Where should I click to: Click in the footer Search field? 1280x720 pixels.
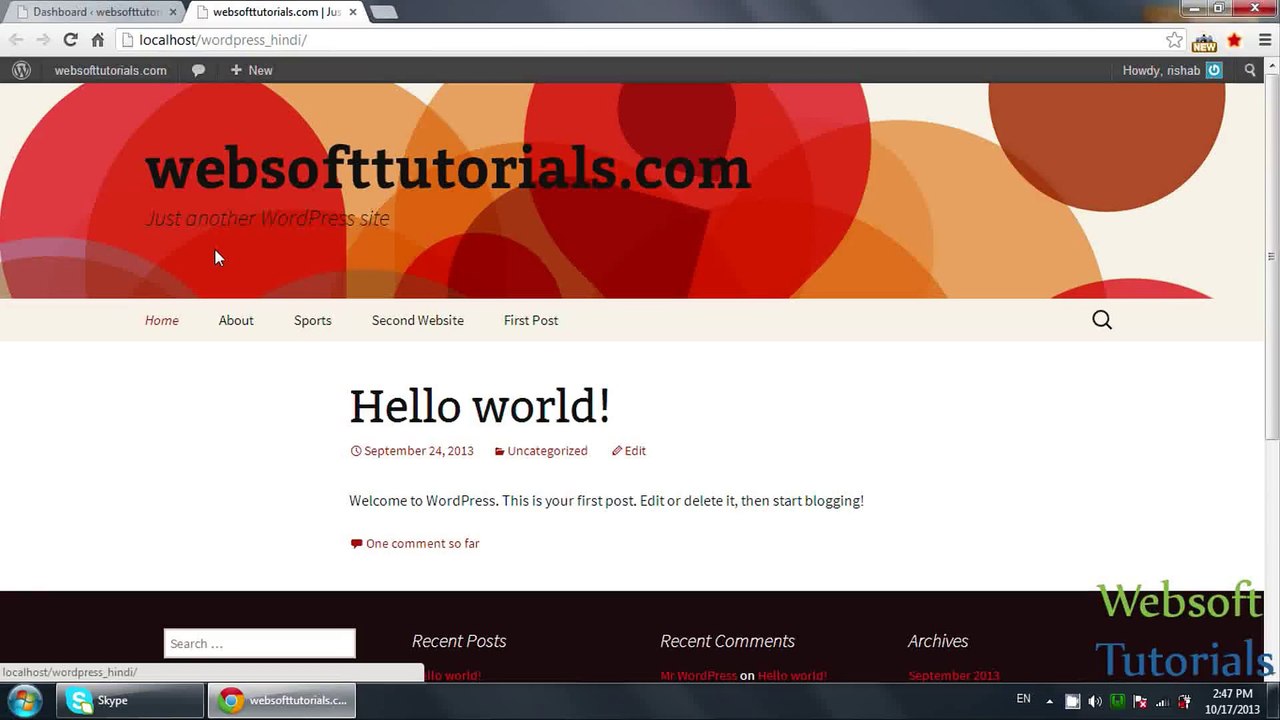(260, 643)
